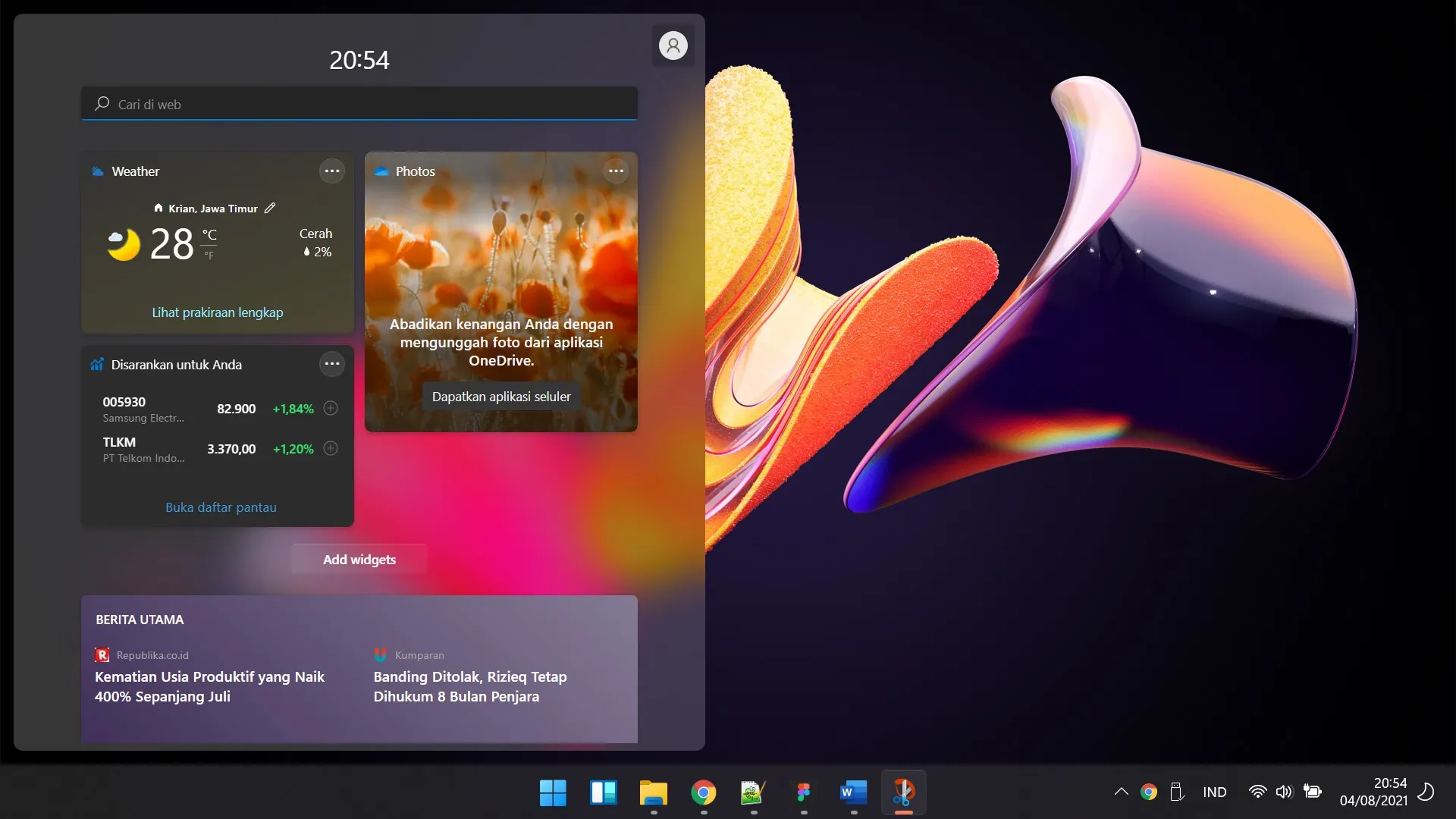
Task: Open the Republika news headline about Kematian Usia Produktif
Action: 210,686
